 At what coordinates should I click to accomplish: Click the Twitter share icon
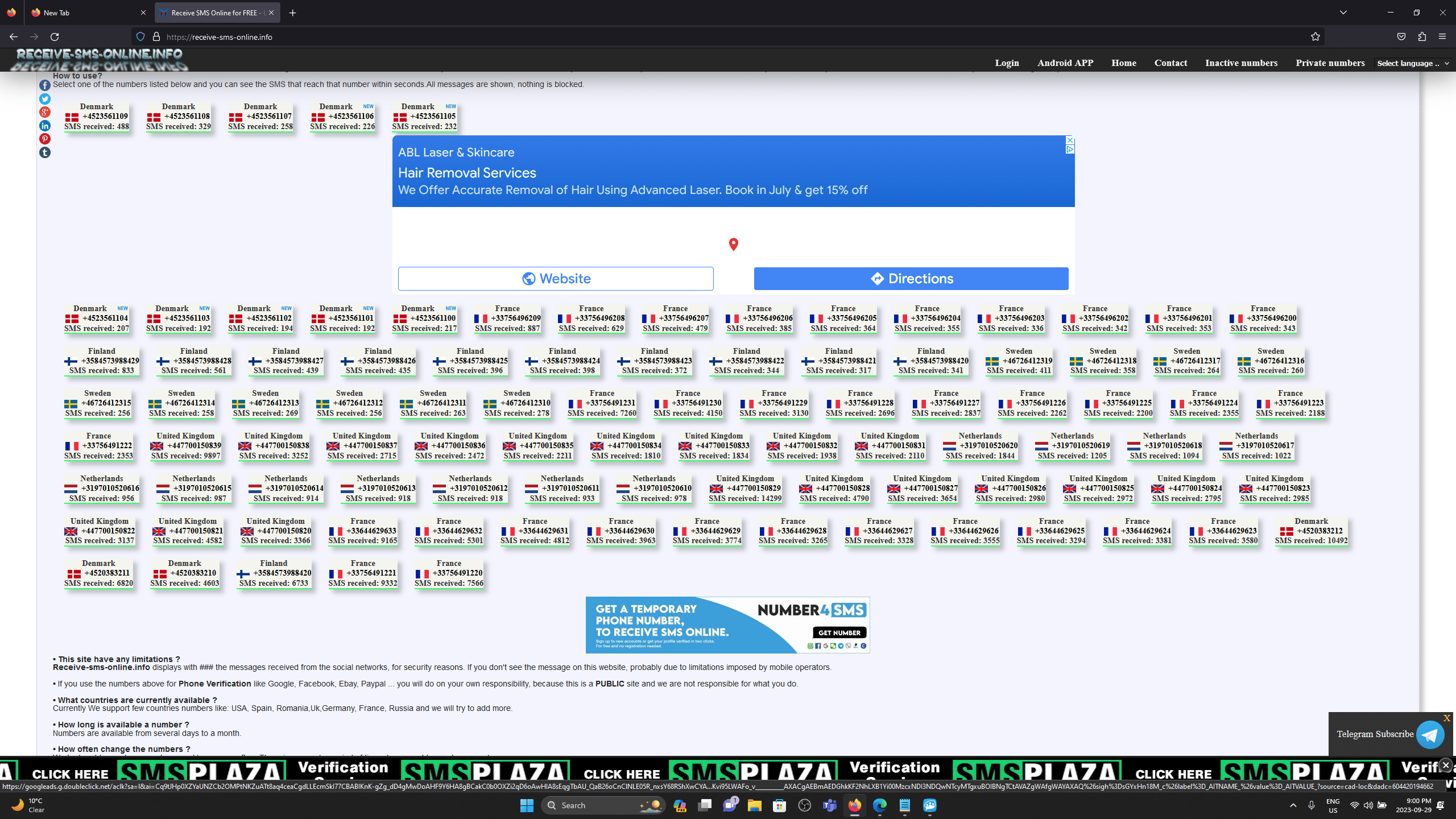[x=45, y=99]
